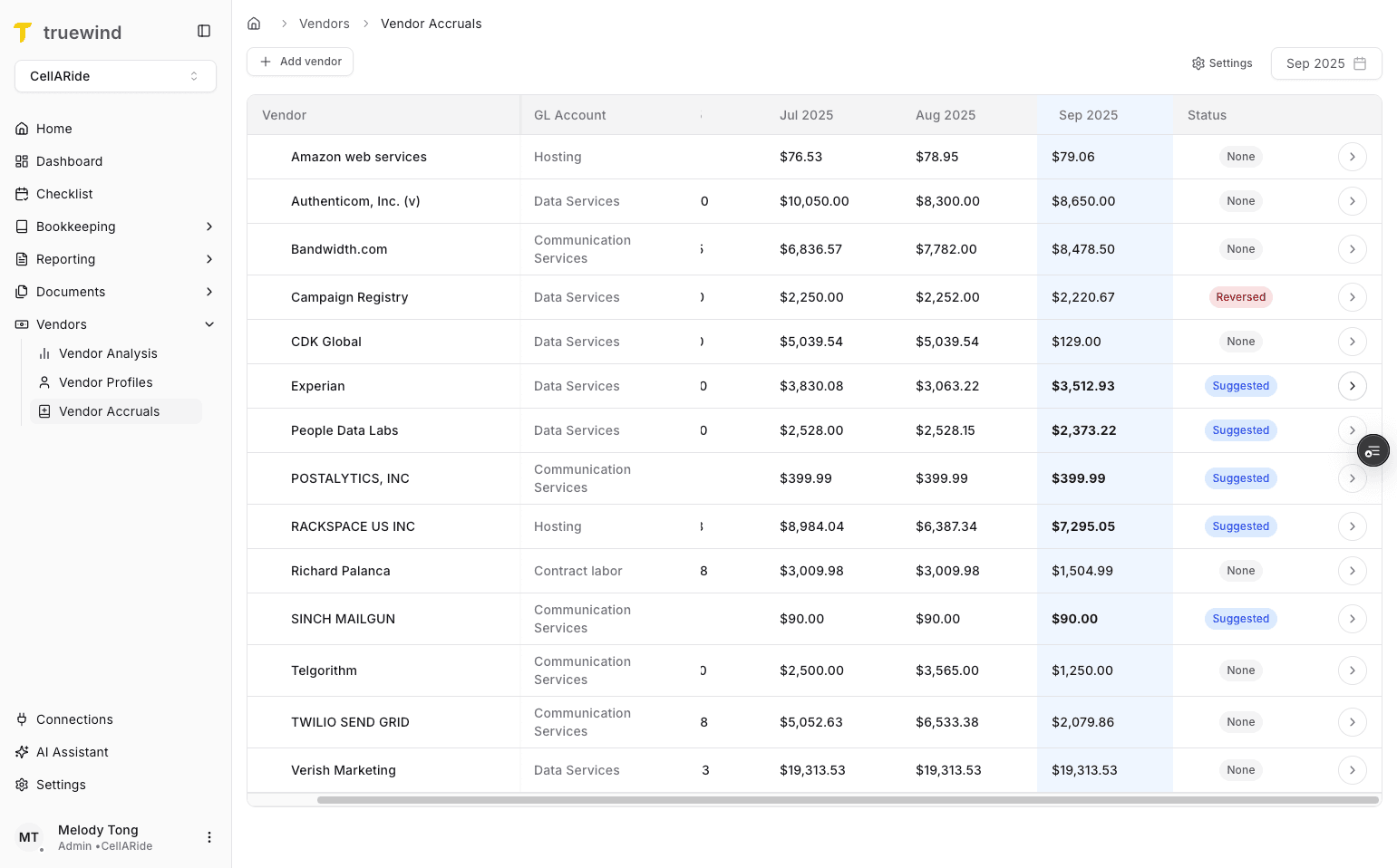1397x868 pixels.
Task: Select the Verish Marketing vendor name
Action: (x=344, y=770)
